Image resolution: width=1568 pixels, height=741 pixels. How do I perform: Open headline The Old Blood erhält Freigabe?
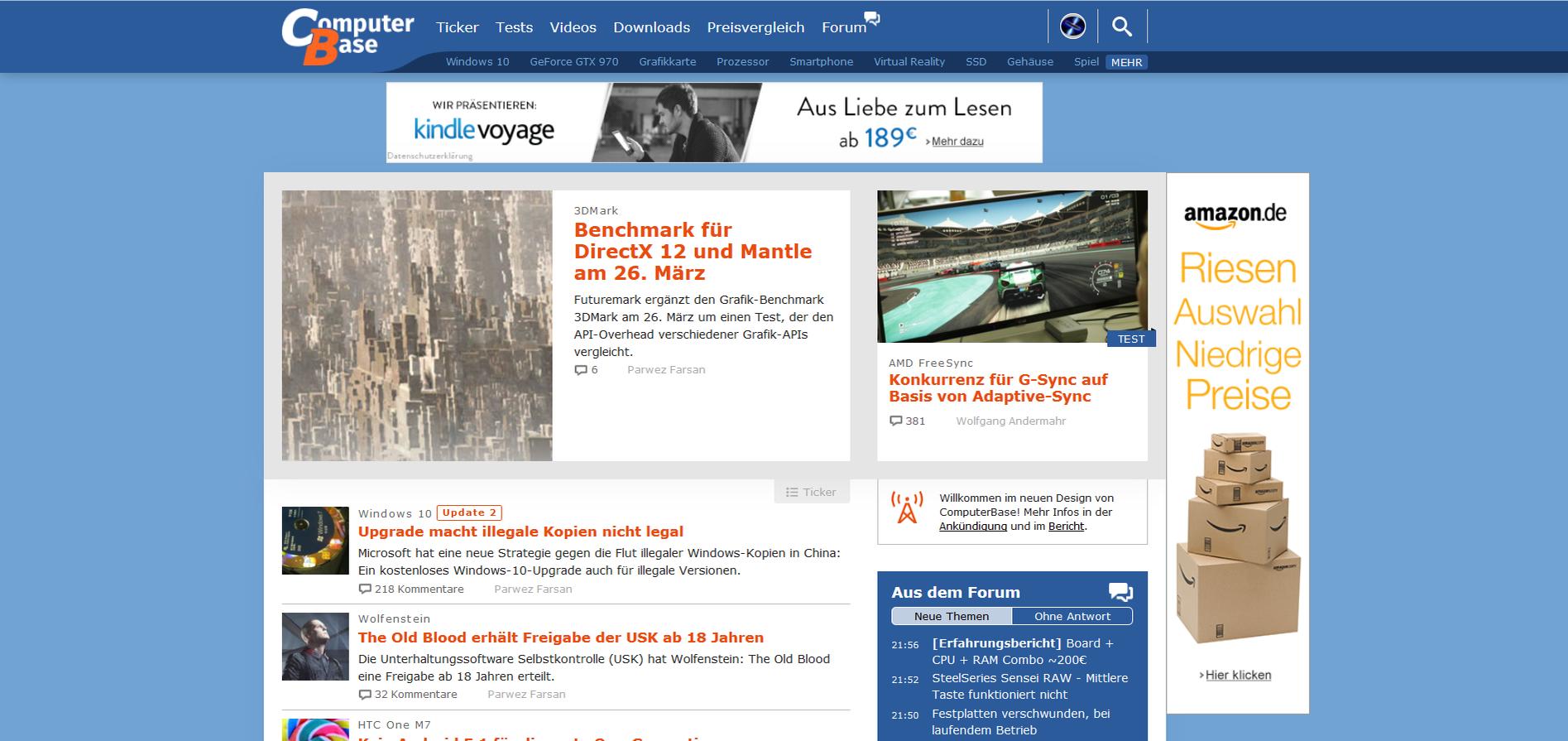coord(561,638)
